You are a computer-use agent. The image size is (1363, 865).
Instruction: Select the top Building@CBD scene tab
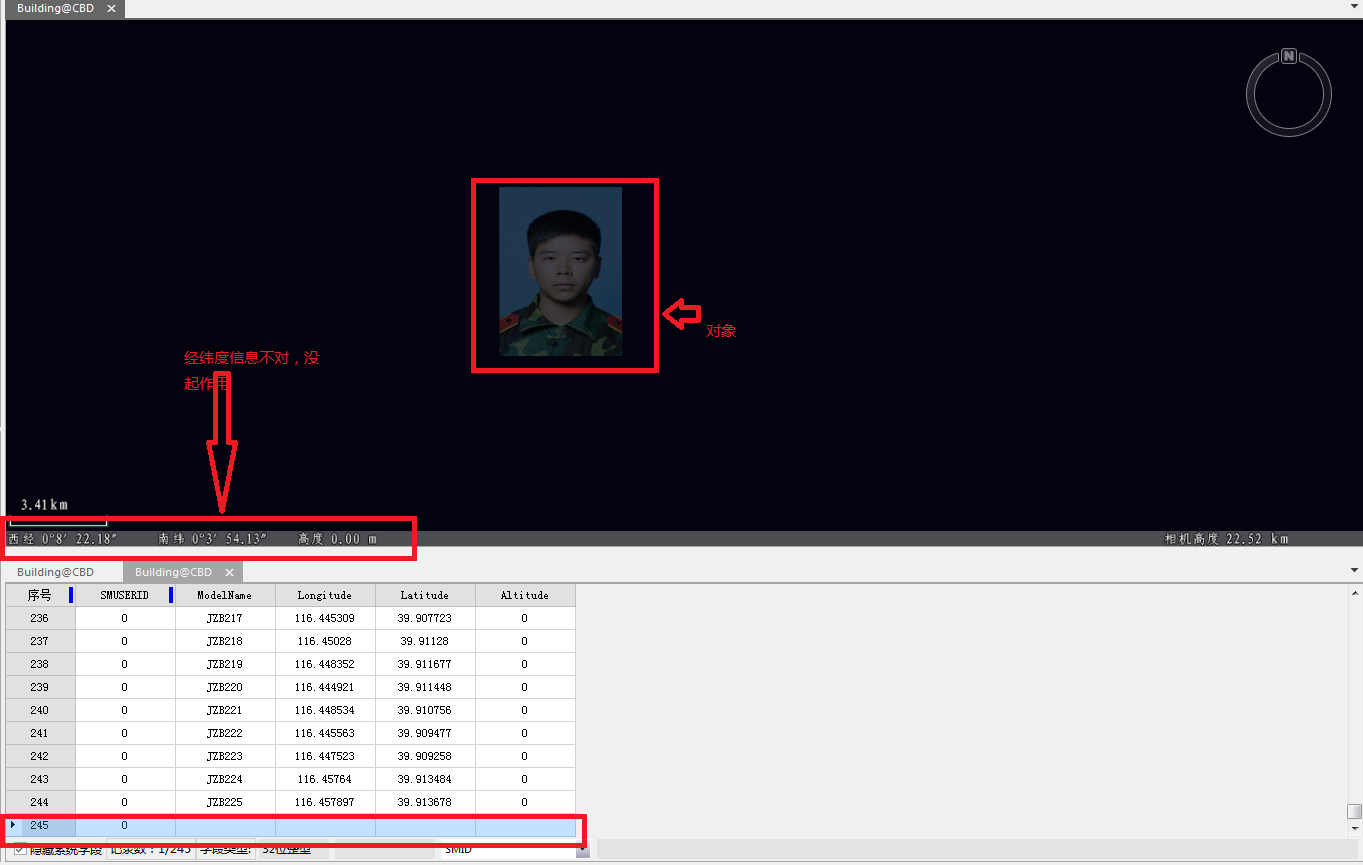[x=55, y=9]
